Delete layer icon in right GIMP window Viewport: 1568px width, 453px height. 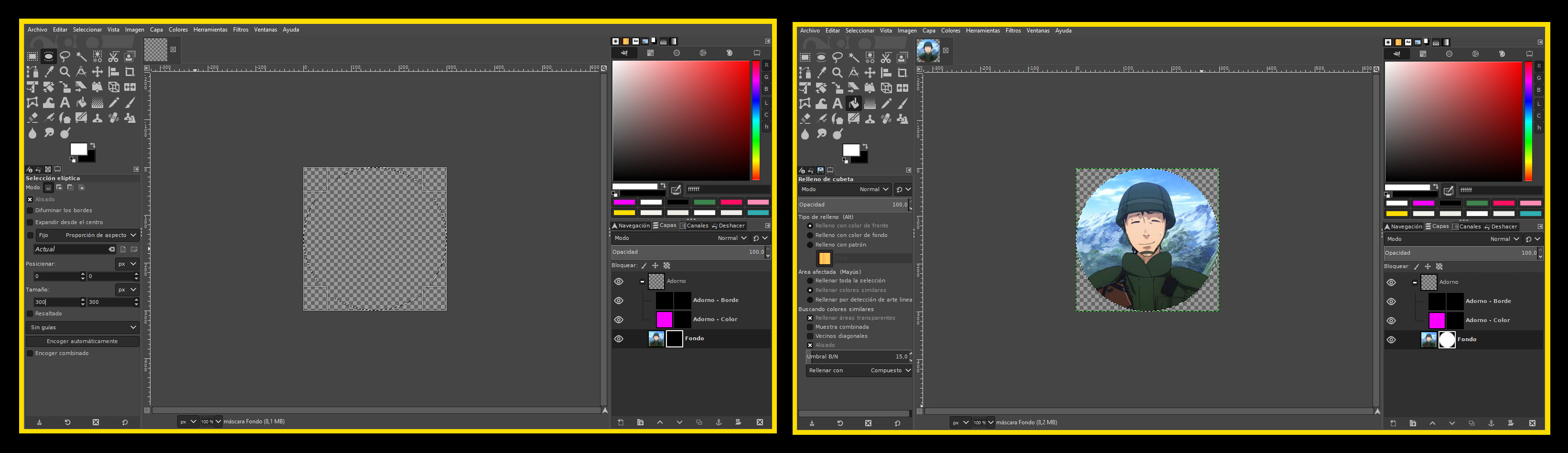(x=1532, y=423)
